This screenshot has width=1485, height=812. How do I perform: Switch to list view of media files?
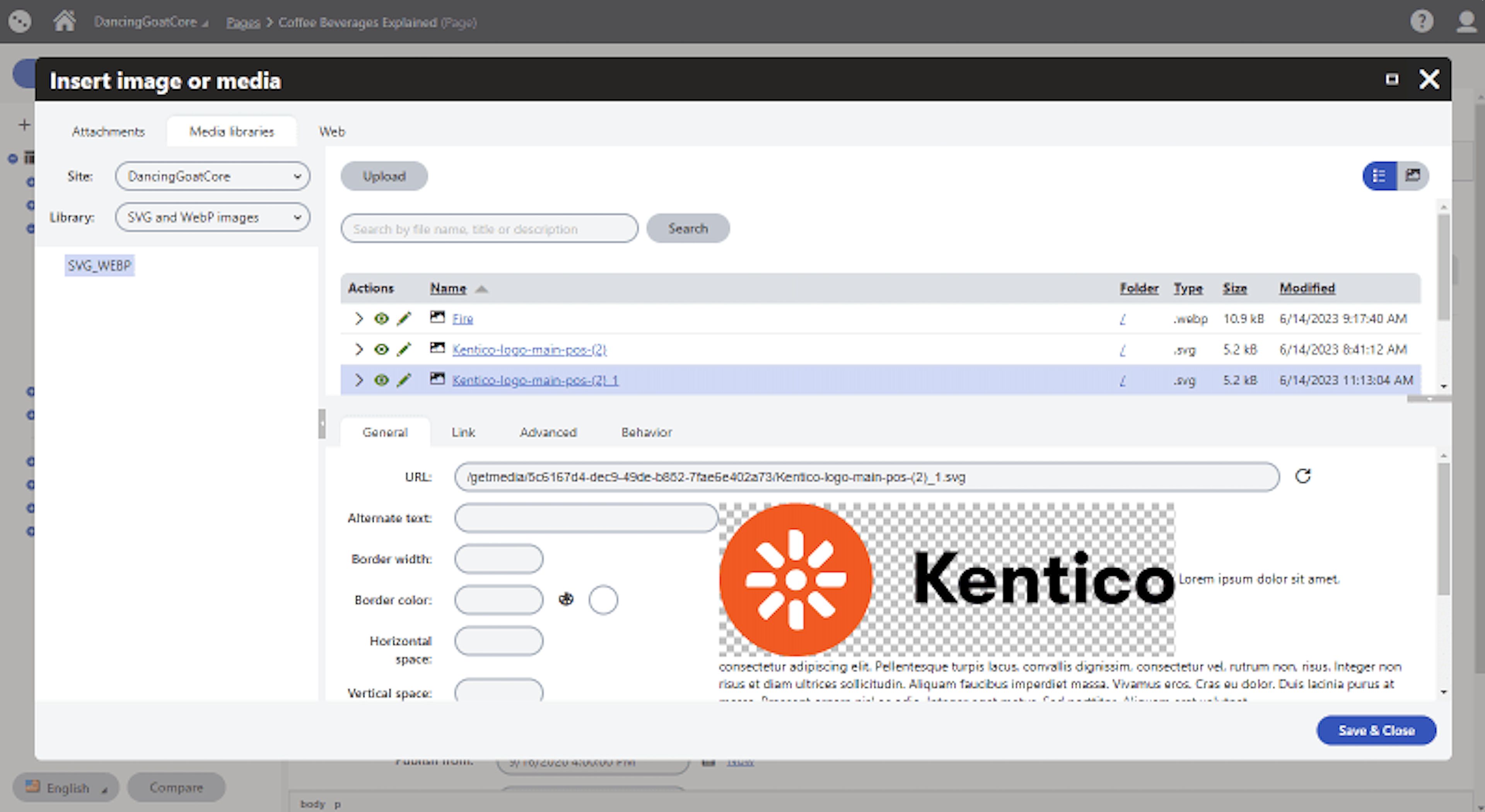point(1379,176)
